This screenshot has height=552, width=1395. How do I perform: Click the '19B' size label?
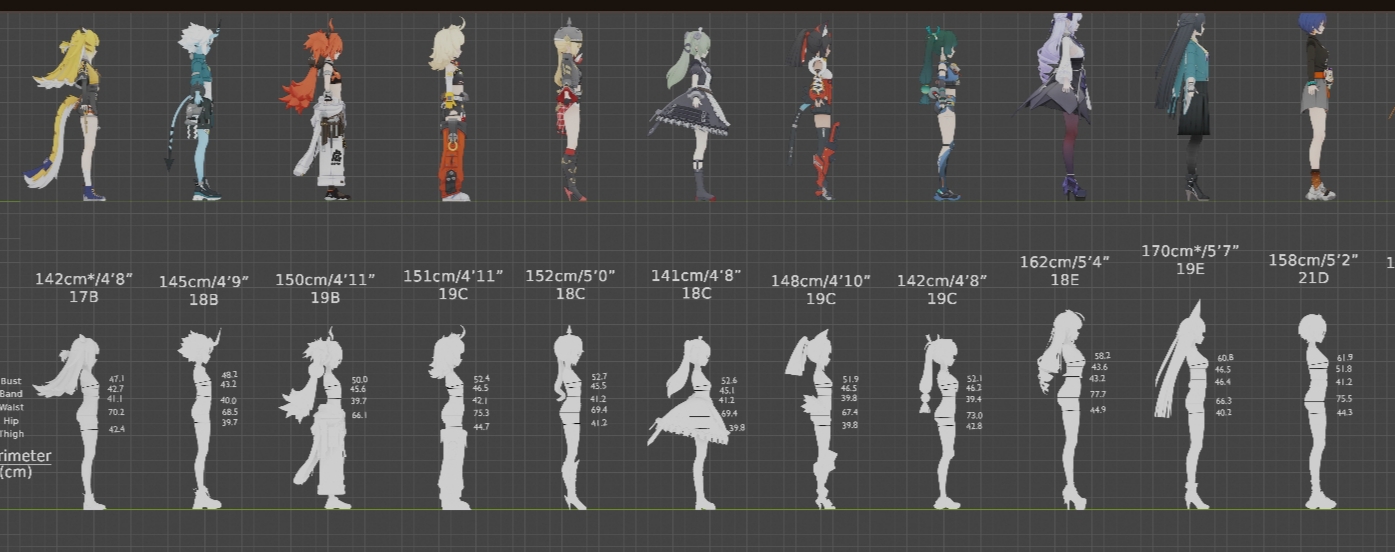325,298
